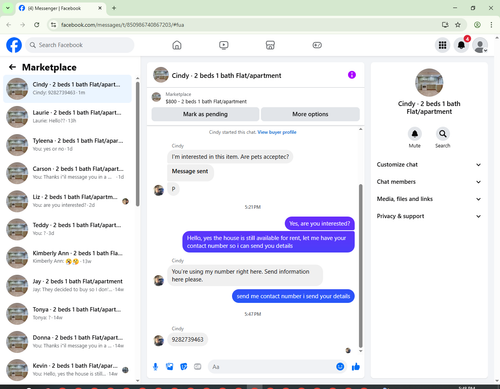This screenshot has width=500, height=389.
Task: Choose a GIF icon in the composer
Action: [198, 367]
